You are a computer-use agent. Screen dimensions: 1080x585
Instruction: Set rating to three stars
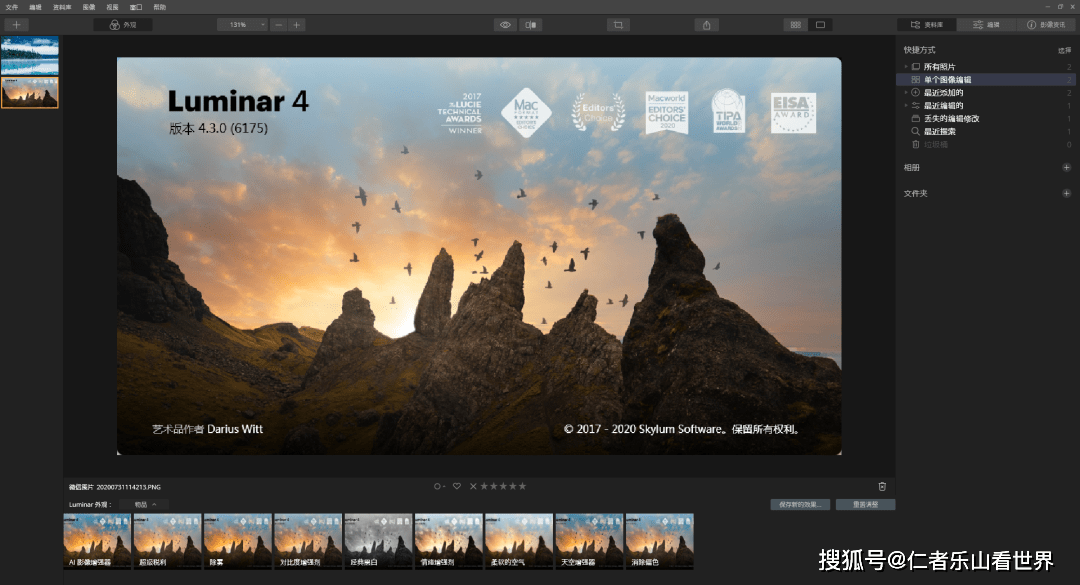tap(503, 486)
